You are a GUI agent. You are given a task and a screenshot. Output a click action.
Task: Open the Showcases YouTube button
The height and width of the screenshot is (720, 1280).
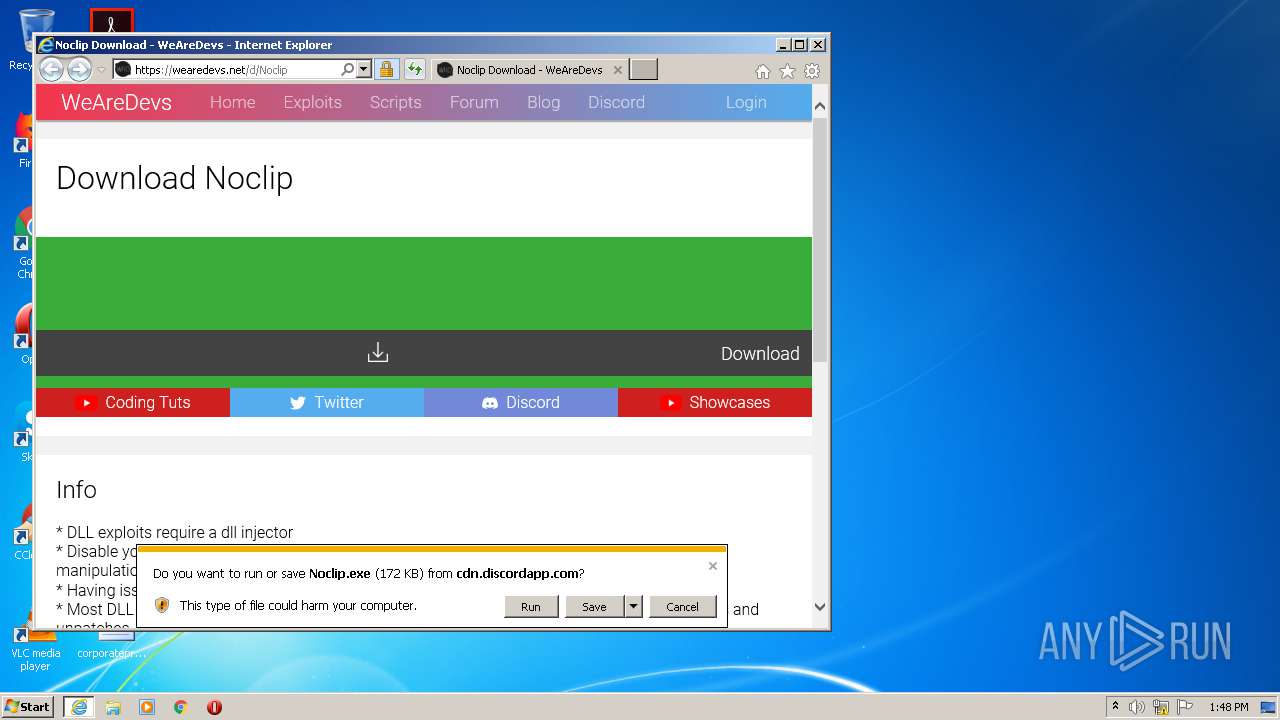click(x=715, y=402)
